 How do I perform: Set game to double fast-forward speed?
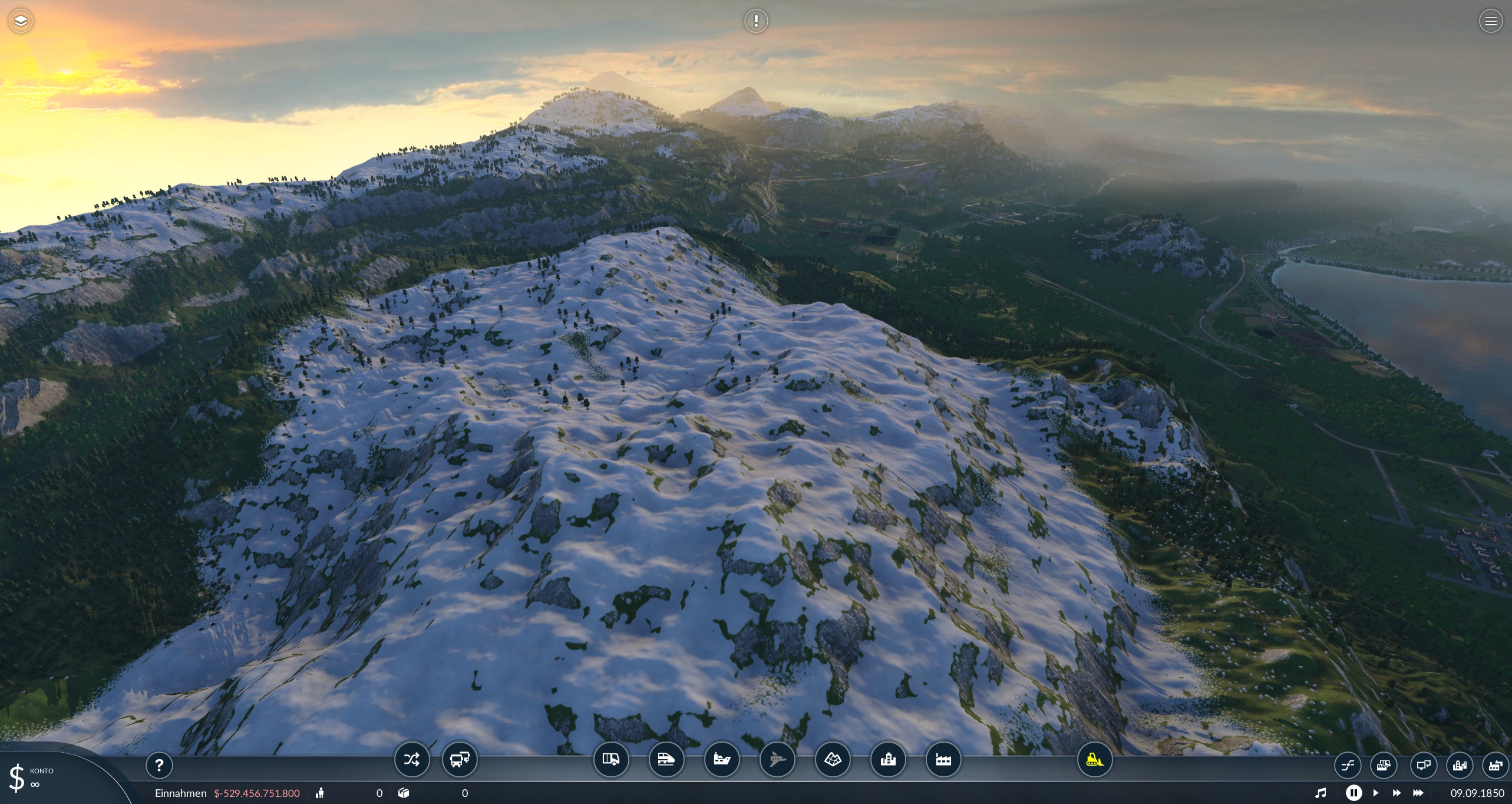pyautogui.click(x=1397, y=793)
